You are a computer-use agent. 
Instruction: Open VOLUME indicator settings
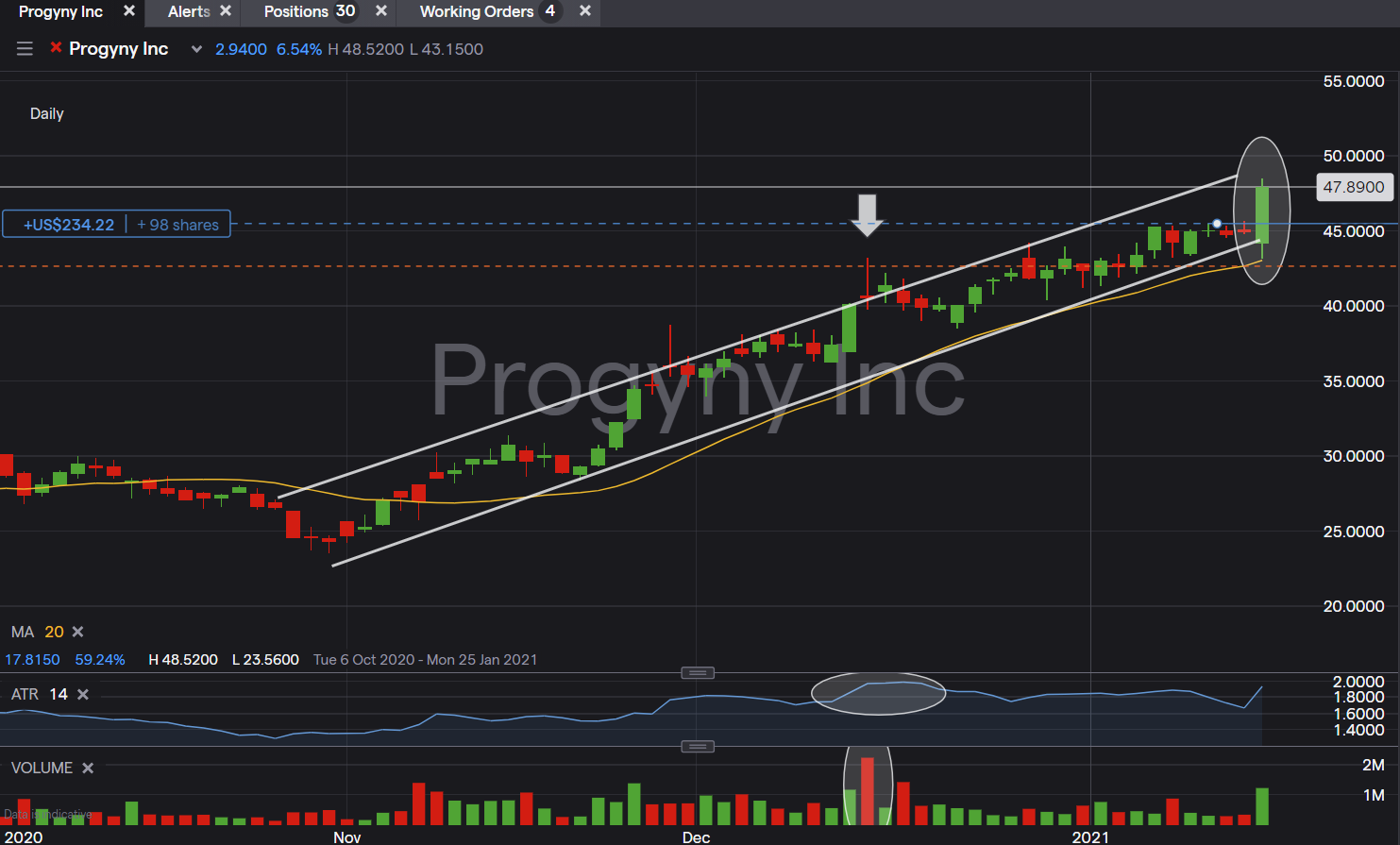(x=42, y=768)
